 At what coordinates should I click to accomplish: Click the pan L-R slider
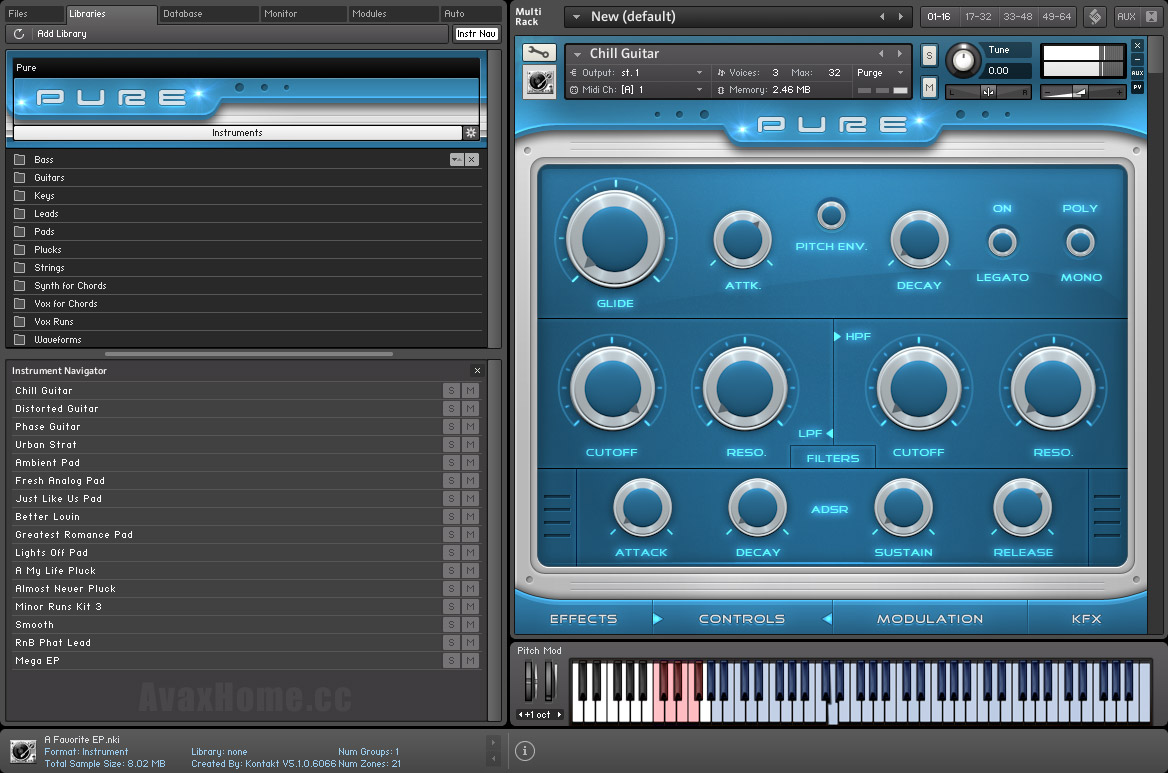(x=988, y=92)
